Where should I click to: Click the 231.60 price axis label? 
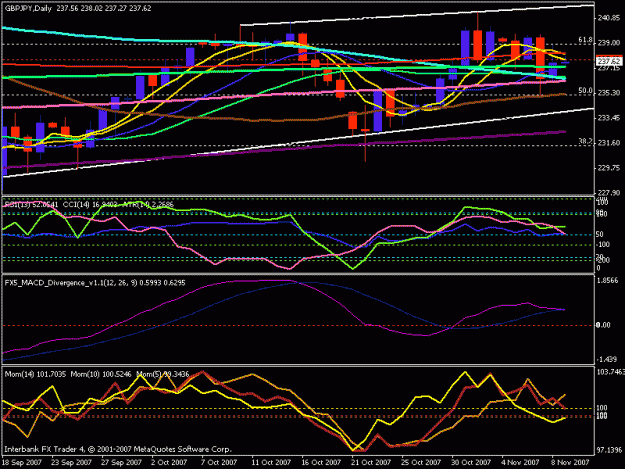(609, 143)
